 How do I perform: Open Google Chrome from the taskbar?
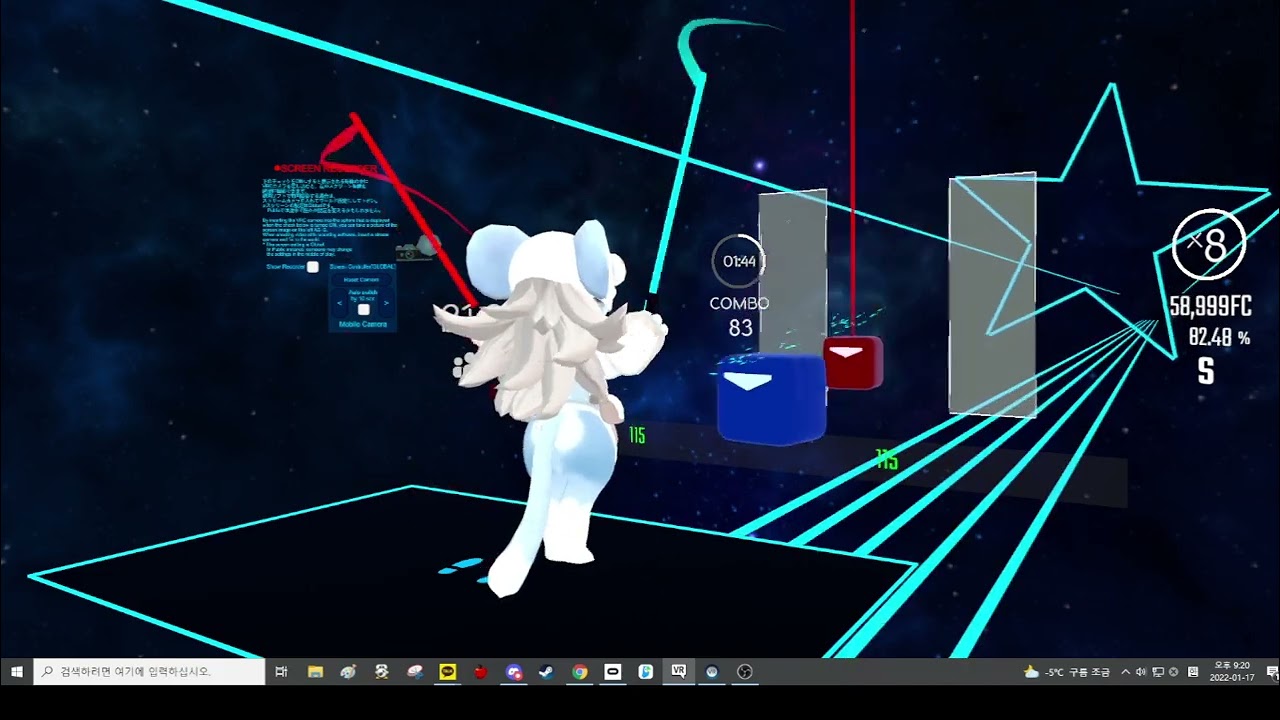coord(580,672)
